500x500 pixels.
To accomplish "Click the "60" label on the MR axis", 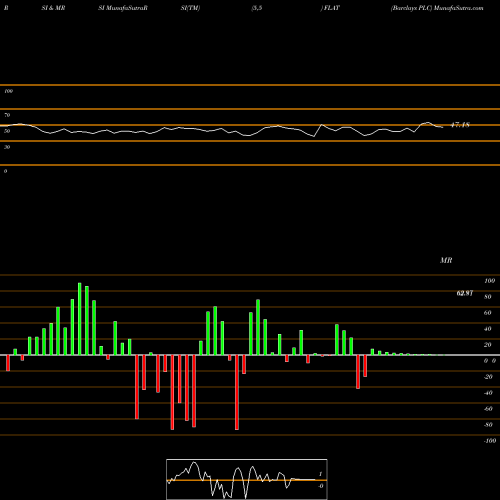I will 488,313.
